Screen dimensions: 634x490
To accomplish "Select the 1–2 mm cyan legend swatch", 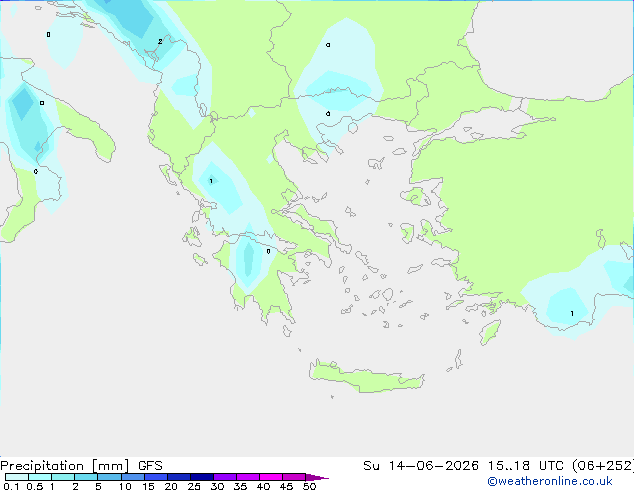I will 63,477.
